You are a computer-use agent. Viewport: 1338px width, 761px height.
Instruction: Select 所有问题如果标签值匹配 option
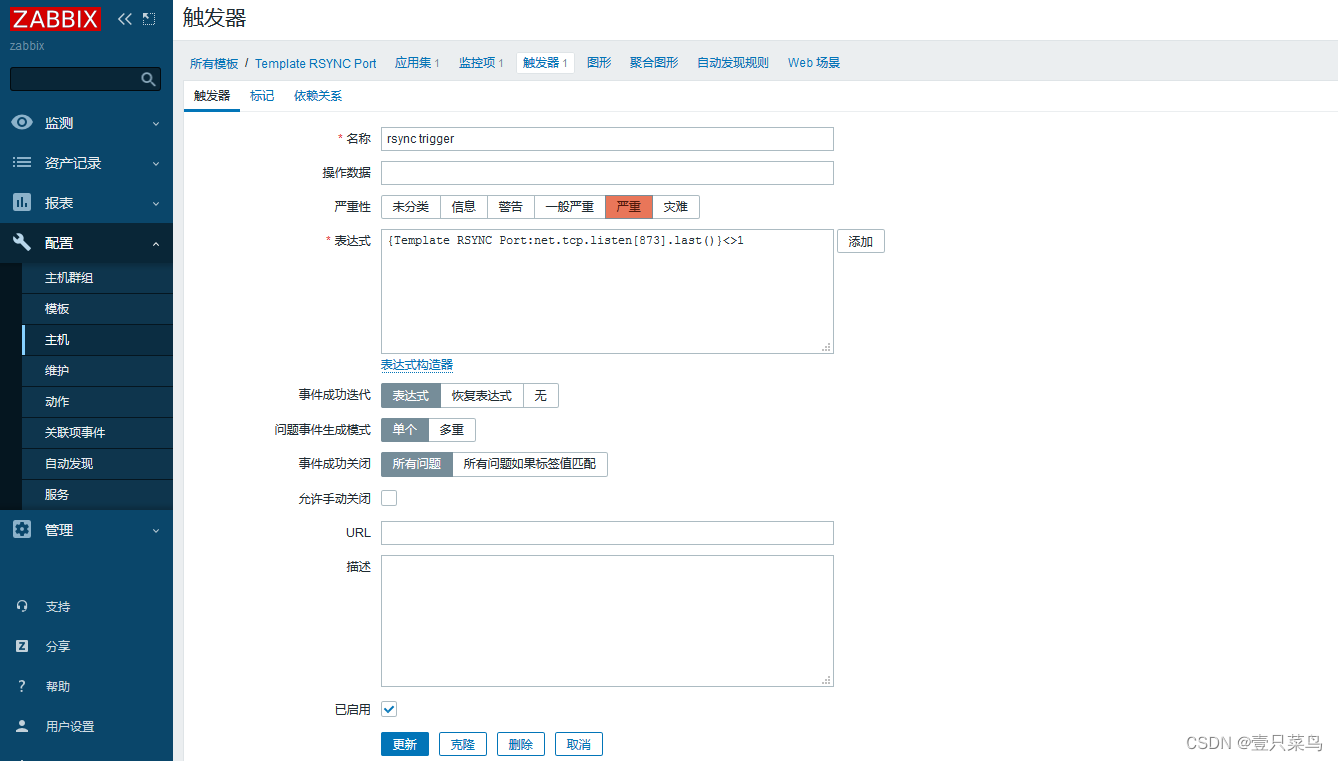click(530, 465)
